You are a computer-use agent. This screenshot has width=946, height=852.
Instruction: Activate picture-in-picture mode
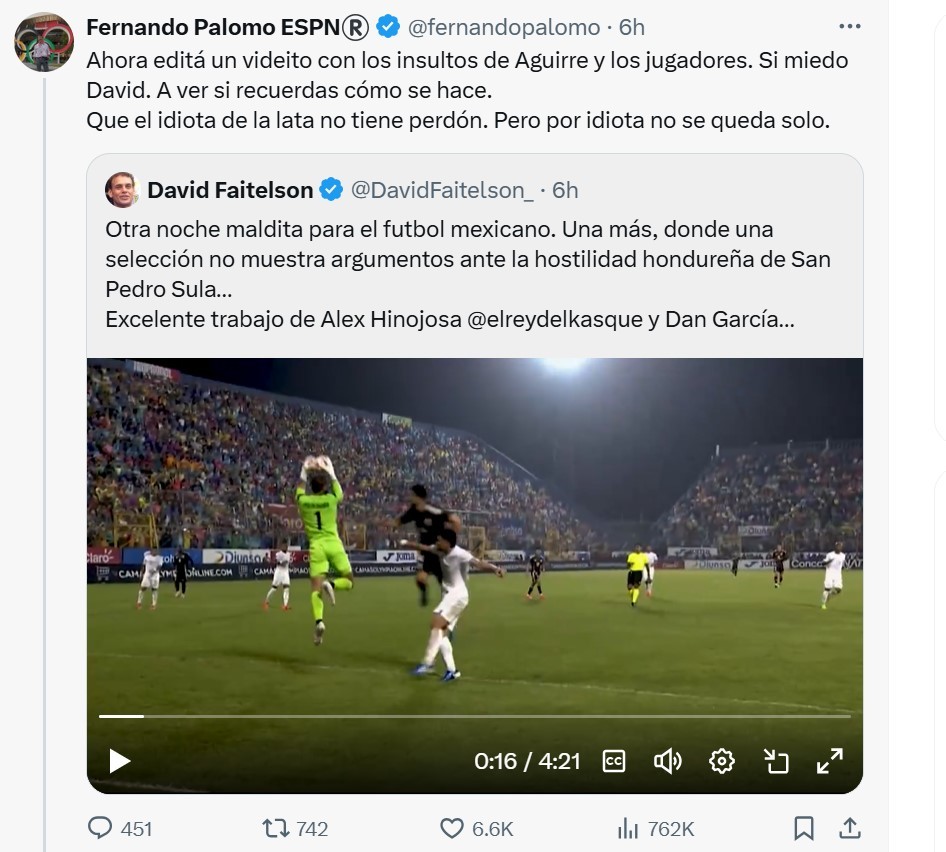click(x=775, y=760)
